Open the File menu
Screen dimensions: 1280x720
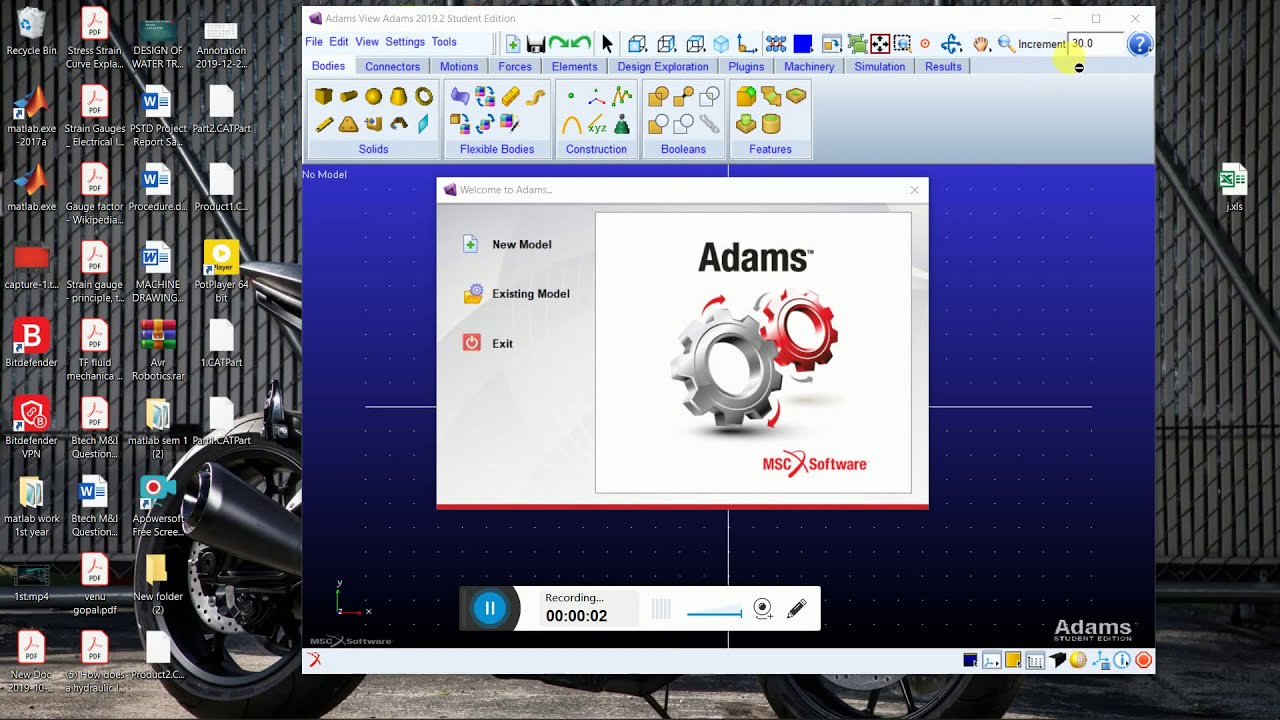[x=314, y=42]
